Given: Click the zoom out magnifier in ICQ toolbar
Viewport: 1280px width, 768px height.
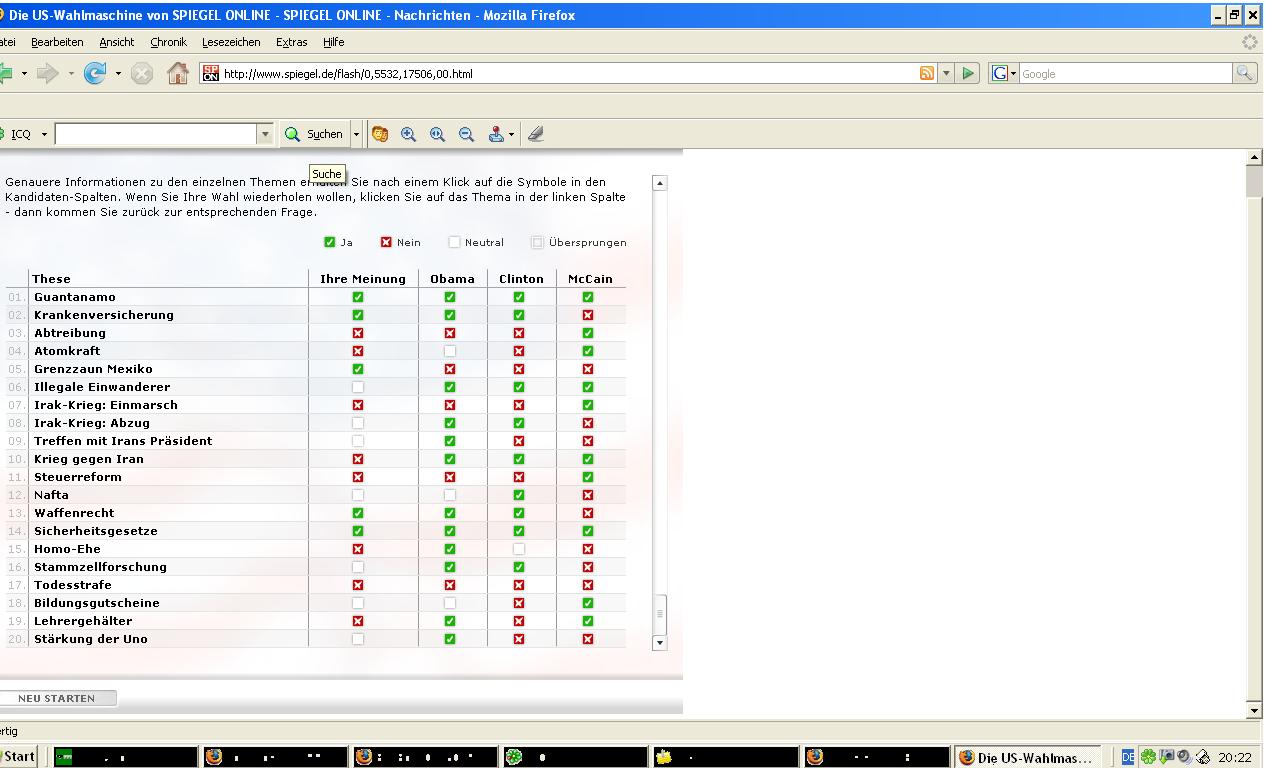Looking at the screenshot, I should coord(466,134).
